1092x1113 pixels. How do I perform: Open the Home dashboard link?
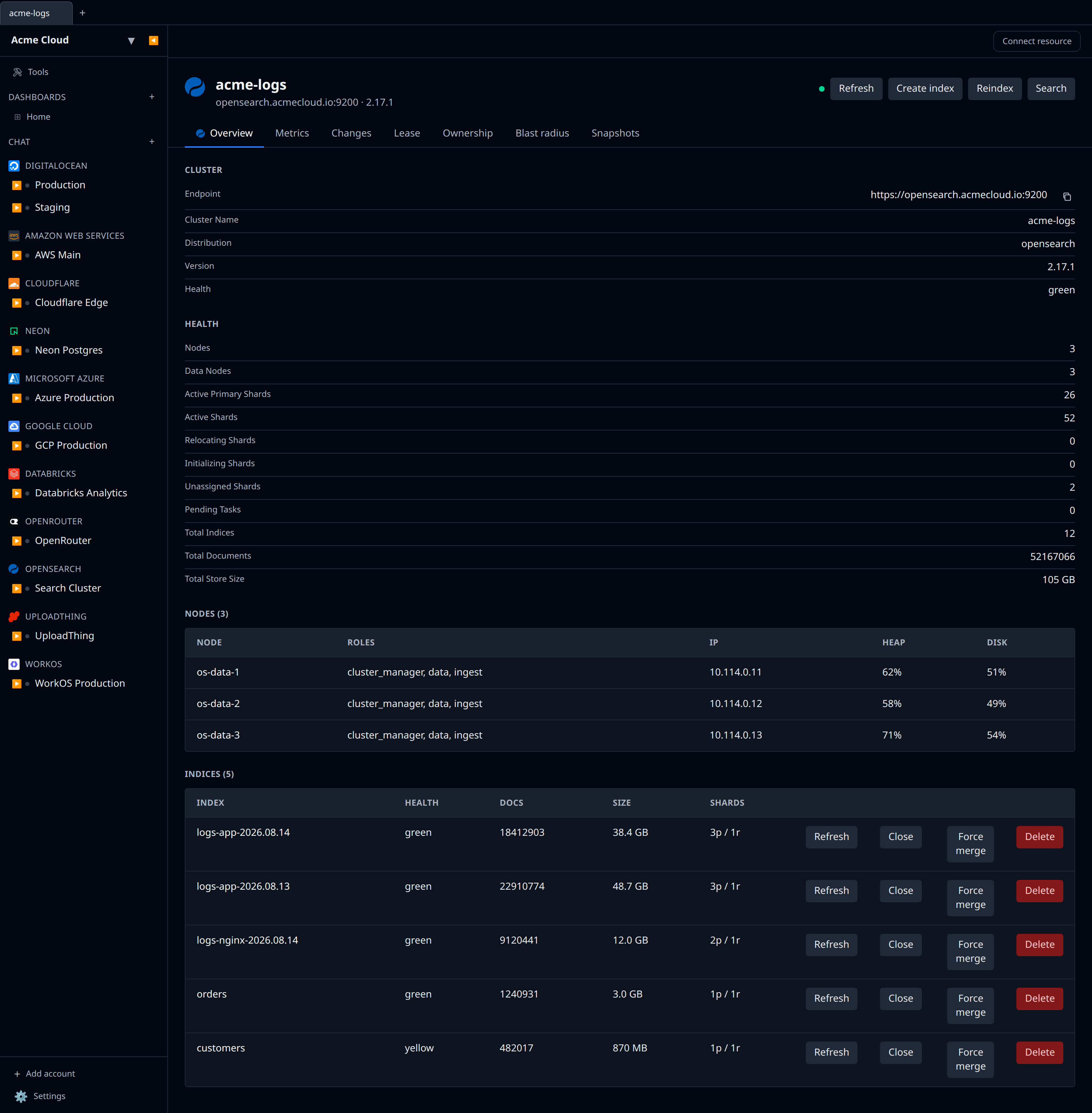[x=38, y=117]
